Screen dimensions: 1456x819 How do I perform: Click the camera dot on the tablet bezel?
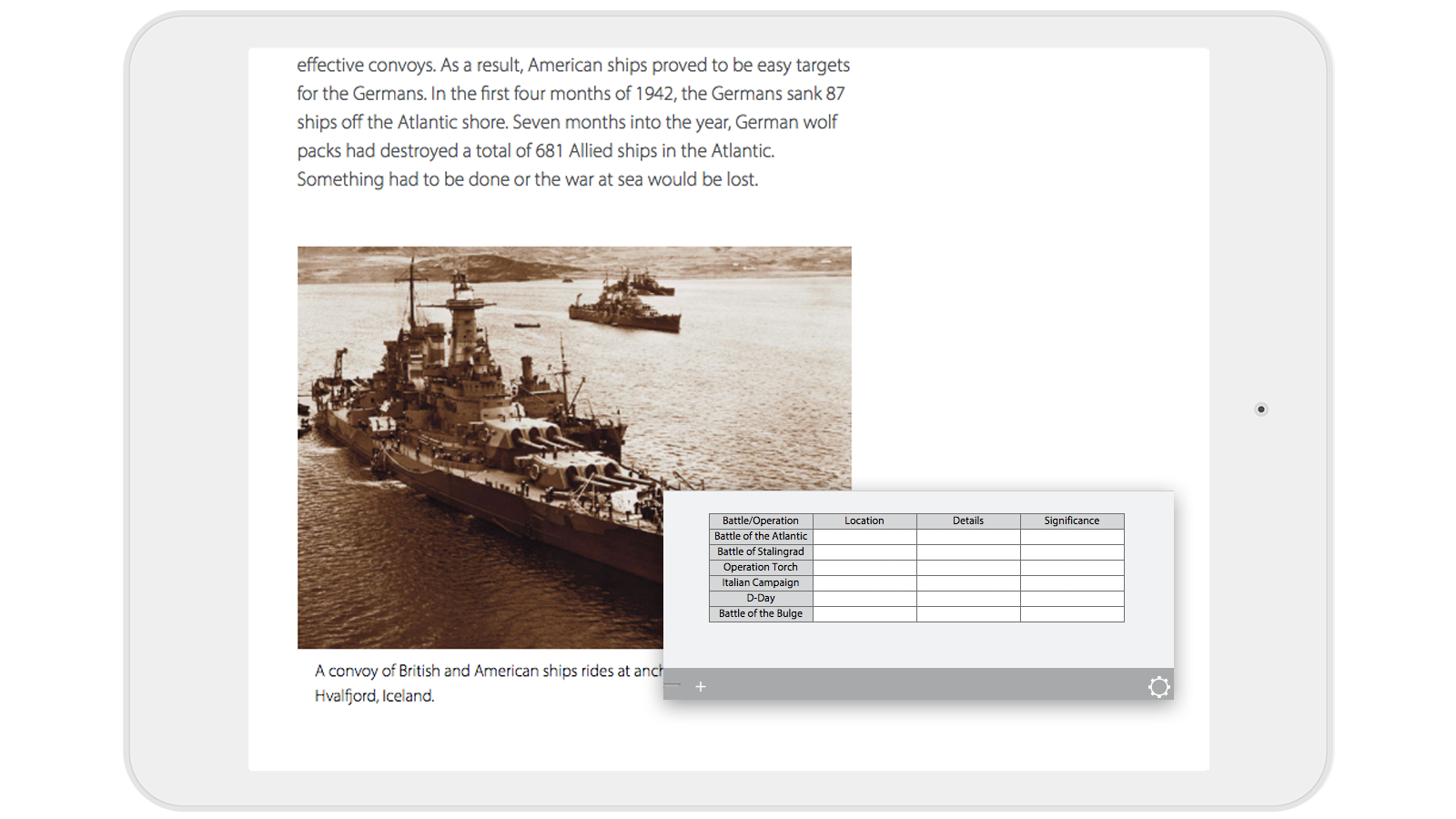[x=1260, y=409]
